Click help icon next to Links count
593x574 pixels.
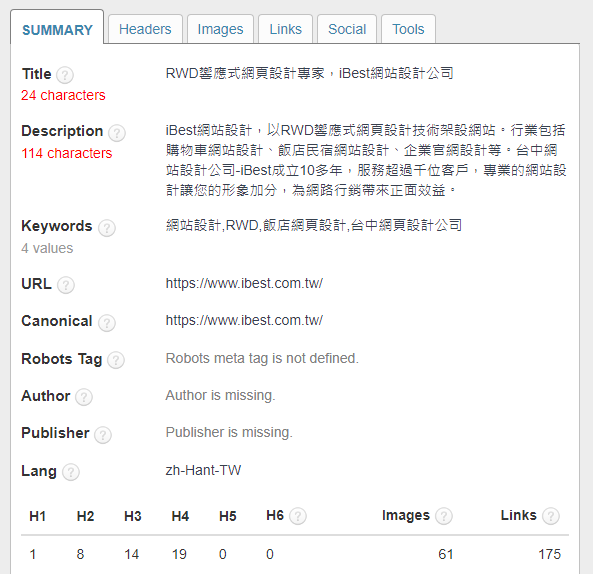pos(551,516)
